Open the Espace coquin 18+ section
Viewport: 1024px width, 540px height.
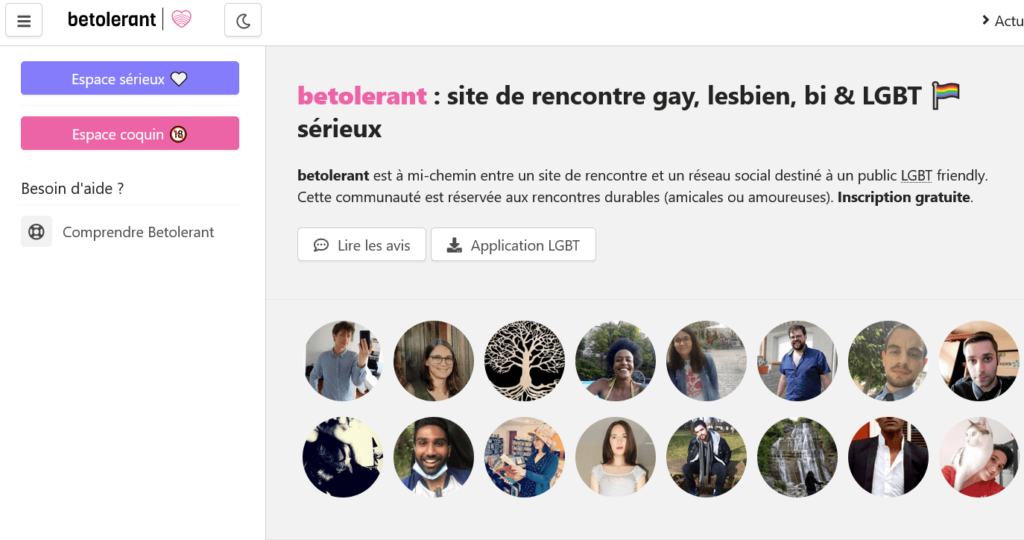130,134
